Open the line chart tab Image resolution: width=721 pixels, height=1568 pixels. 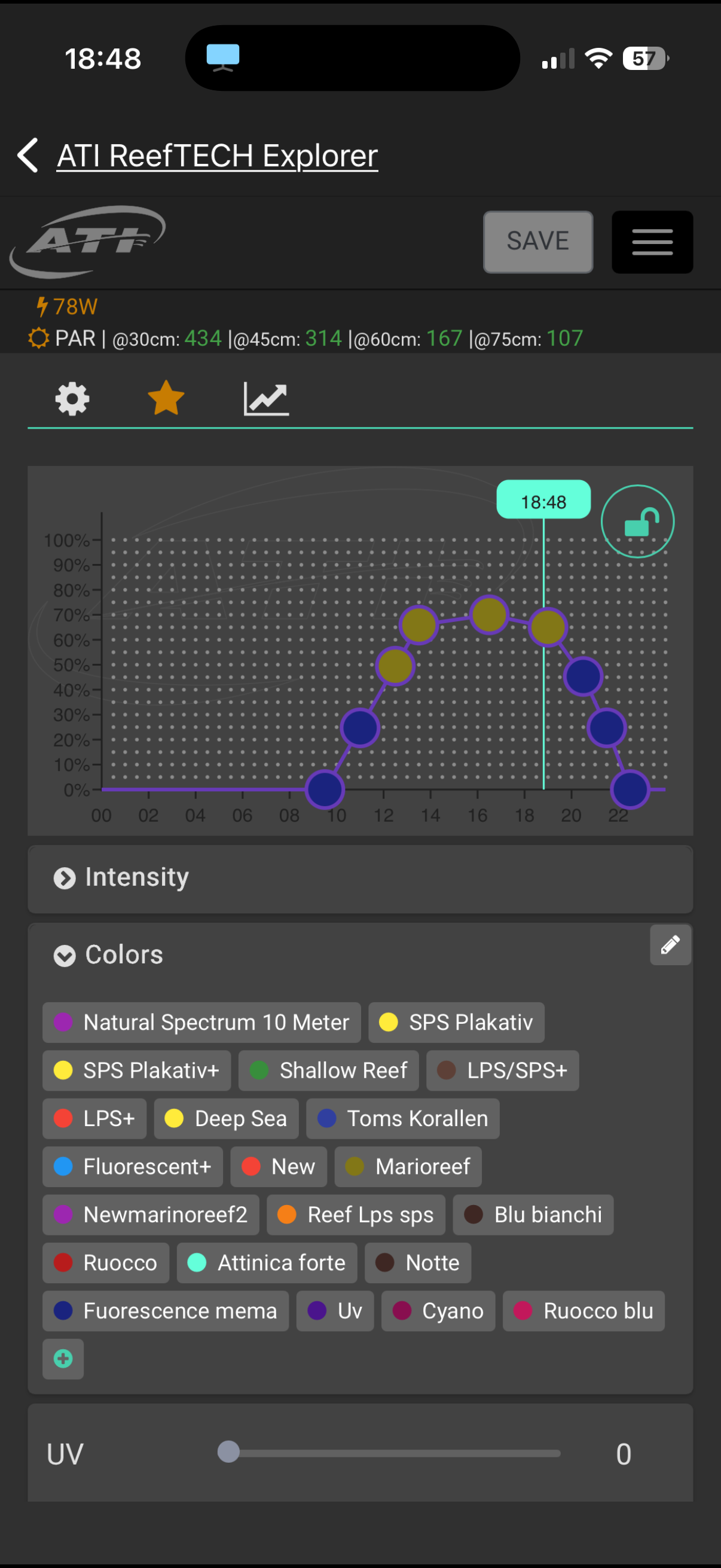point(266,399)
